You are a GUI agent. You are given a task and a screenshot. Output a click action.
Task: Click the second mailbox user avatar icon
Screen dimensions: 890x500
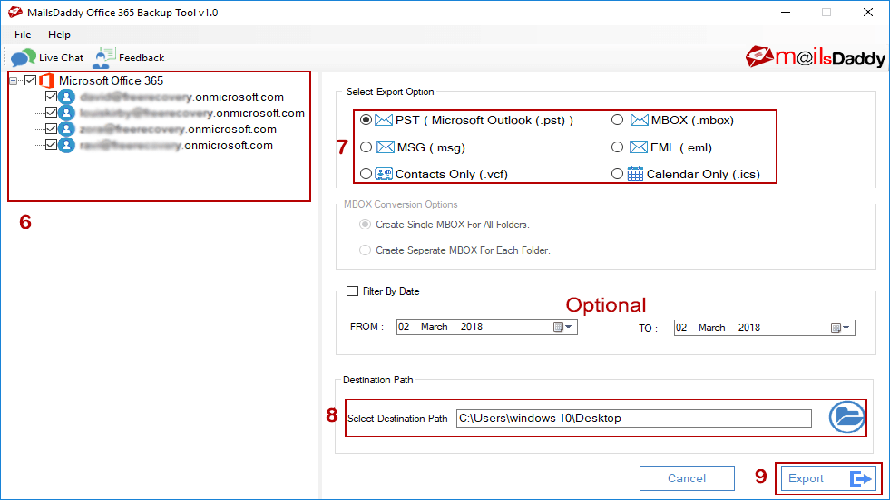coord(66,113)
